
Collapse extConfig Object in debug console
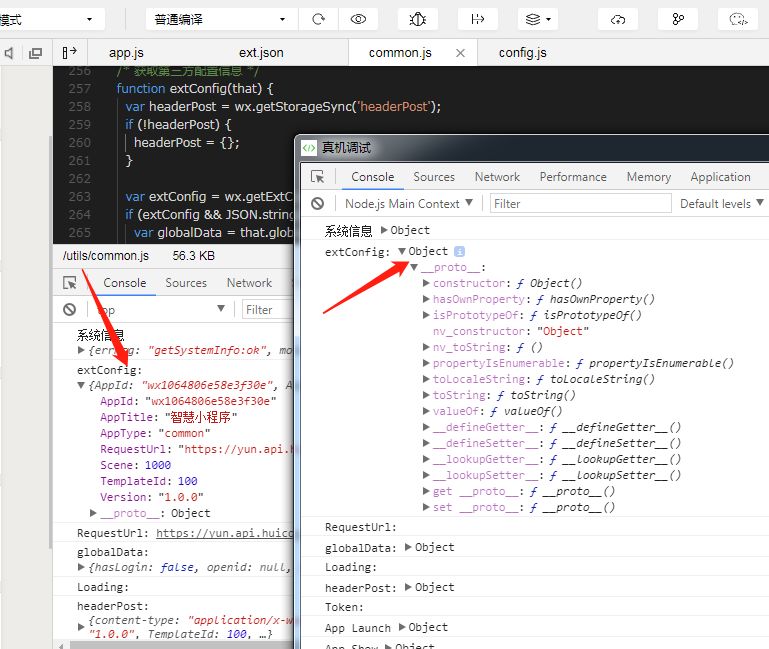(x=402, y=251)
